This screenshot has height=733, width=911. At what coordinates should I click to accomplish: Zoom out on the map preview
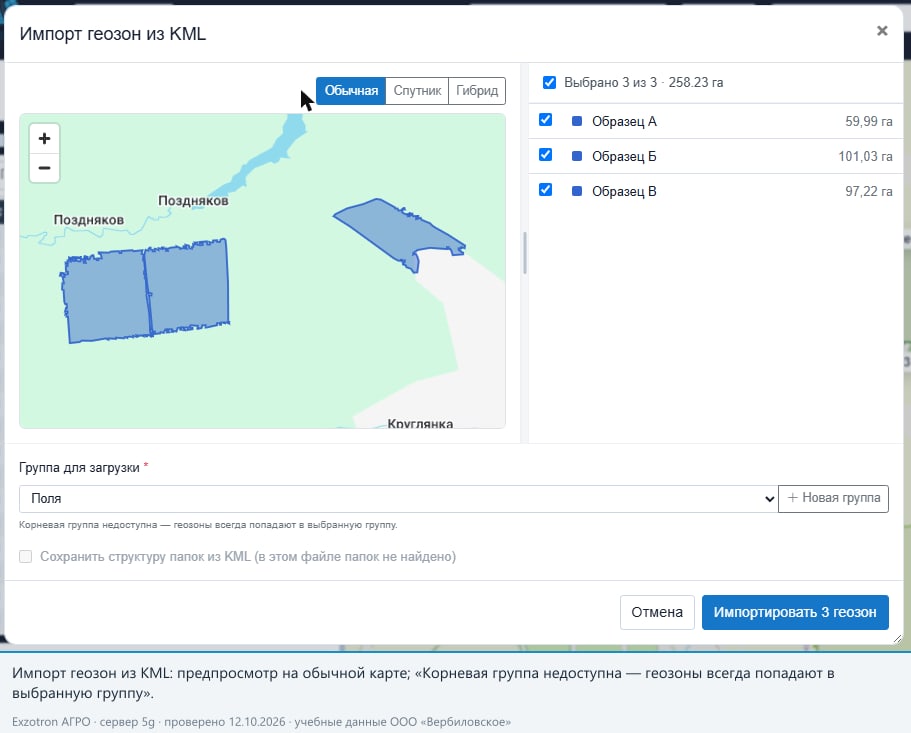click(45, 168)
